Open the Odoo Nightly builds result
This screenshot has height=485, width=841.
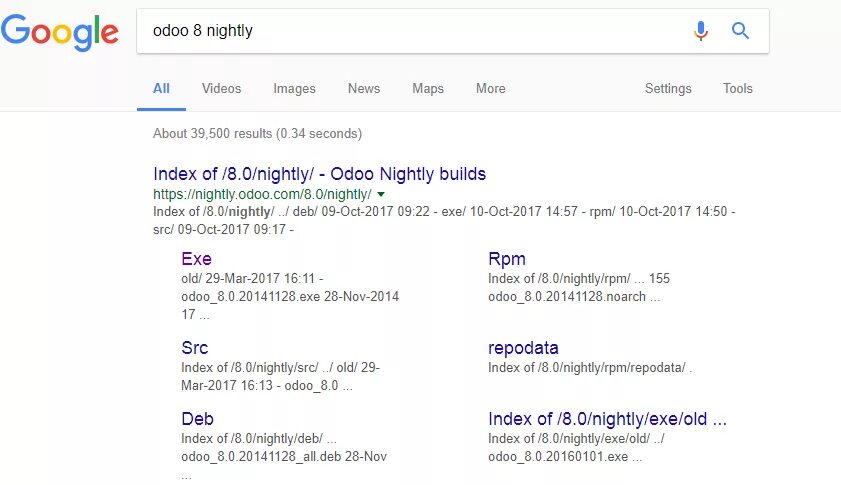click(319, 174)
